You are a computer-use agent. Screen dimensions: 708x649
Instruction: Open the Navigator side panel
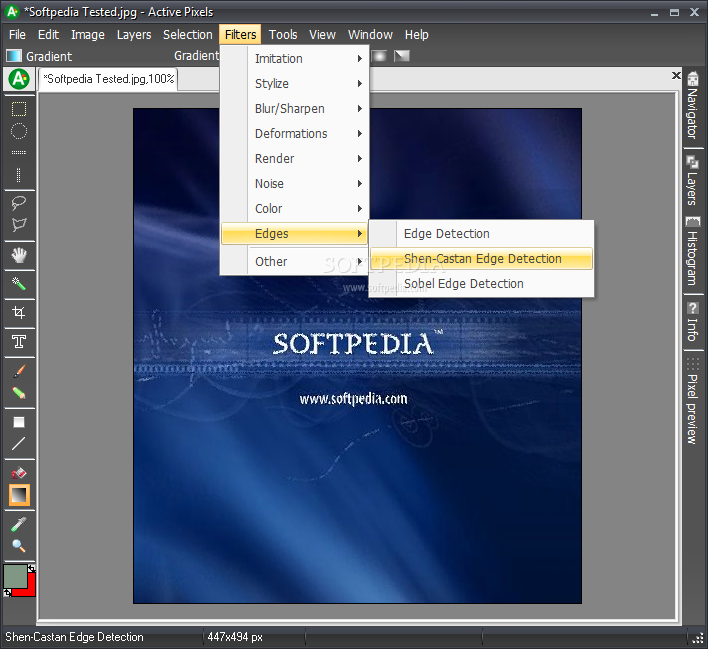(x=693, y=105)
